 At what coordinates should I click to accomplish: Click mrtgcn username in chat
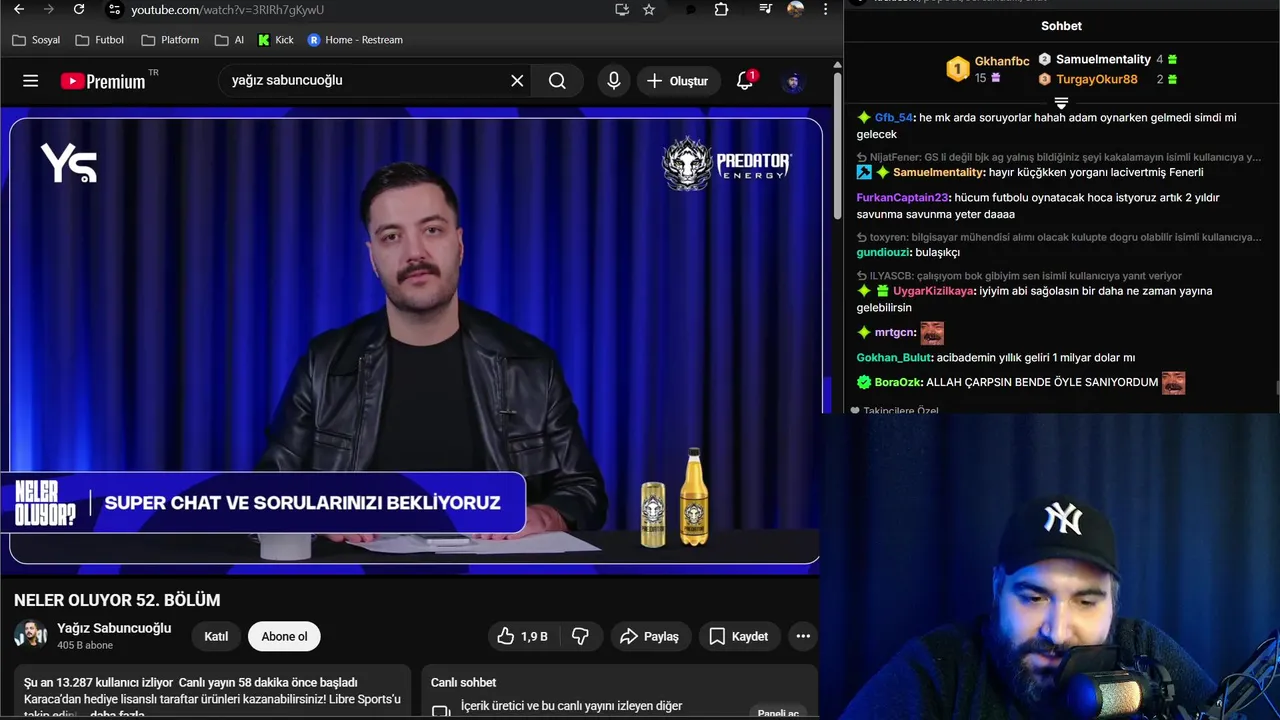click(895, 332)
